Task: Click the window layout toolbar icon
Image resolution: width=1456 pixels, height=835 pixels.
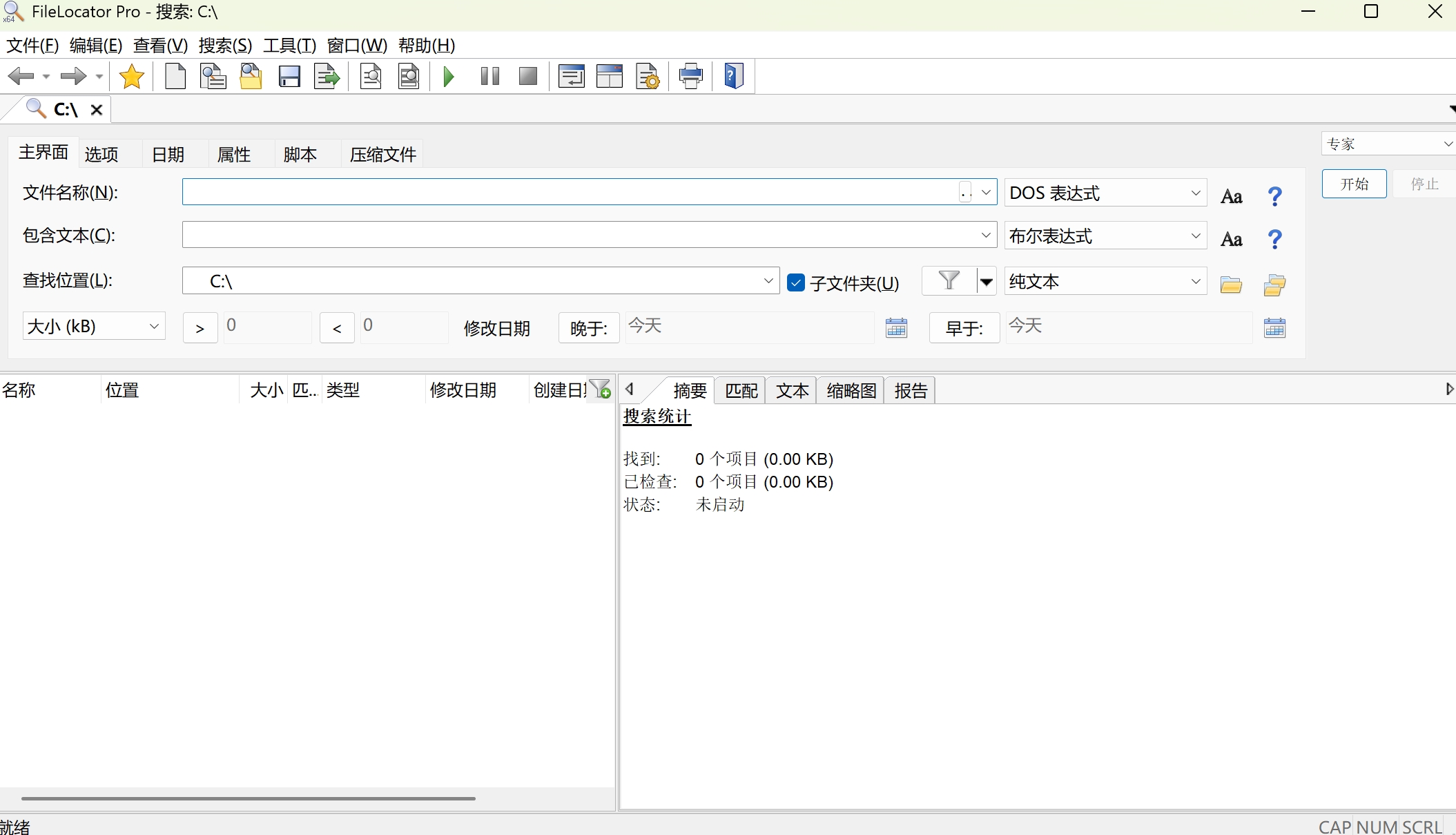Action: (x=610, y=76)
